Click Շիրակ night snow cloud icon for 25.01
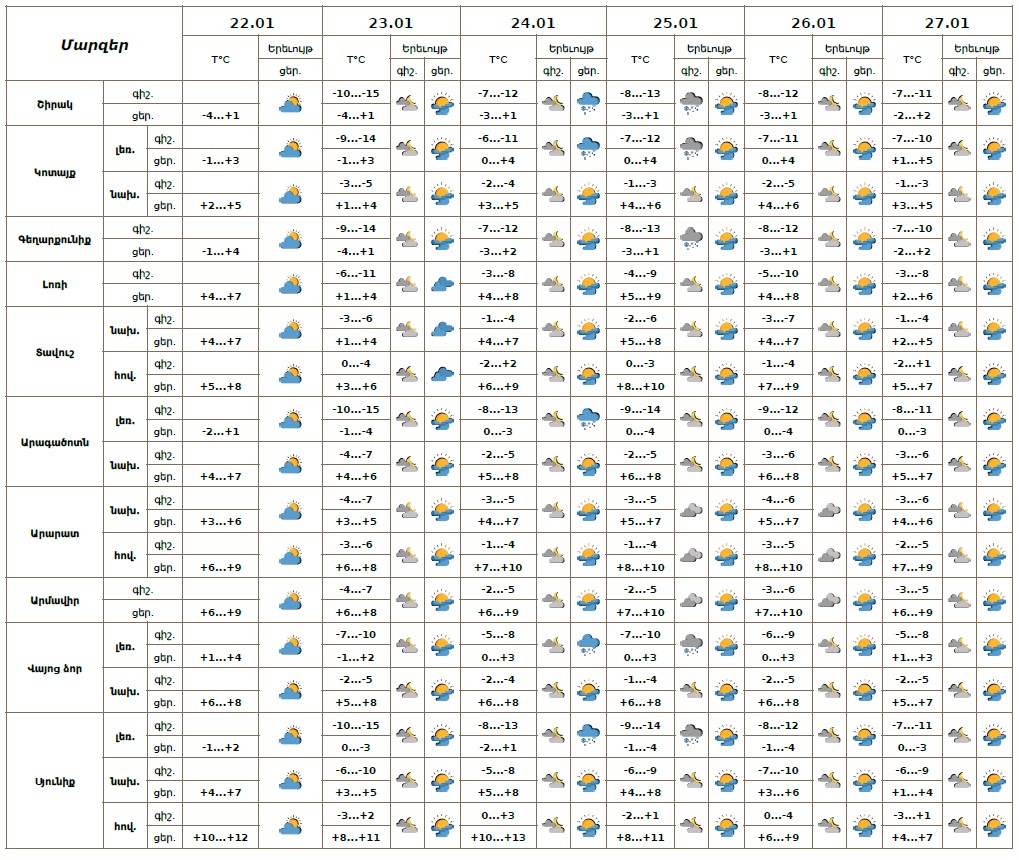Viewport: 1019px width, 860px height. point(691,103)
